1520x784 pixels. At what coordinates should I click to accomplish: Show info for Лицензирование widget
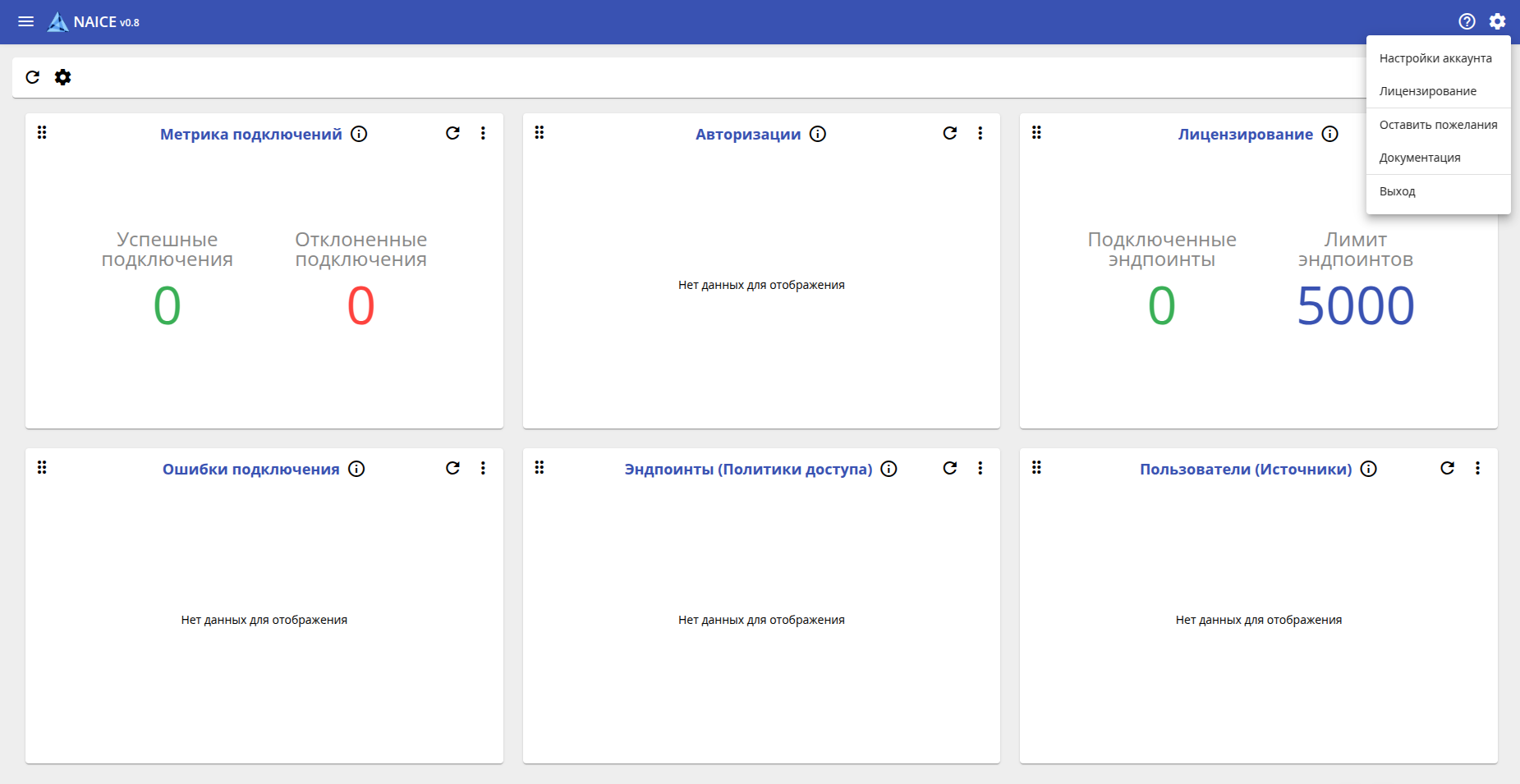(1330, 134)
